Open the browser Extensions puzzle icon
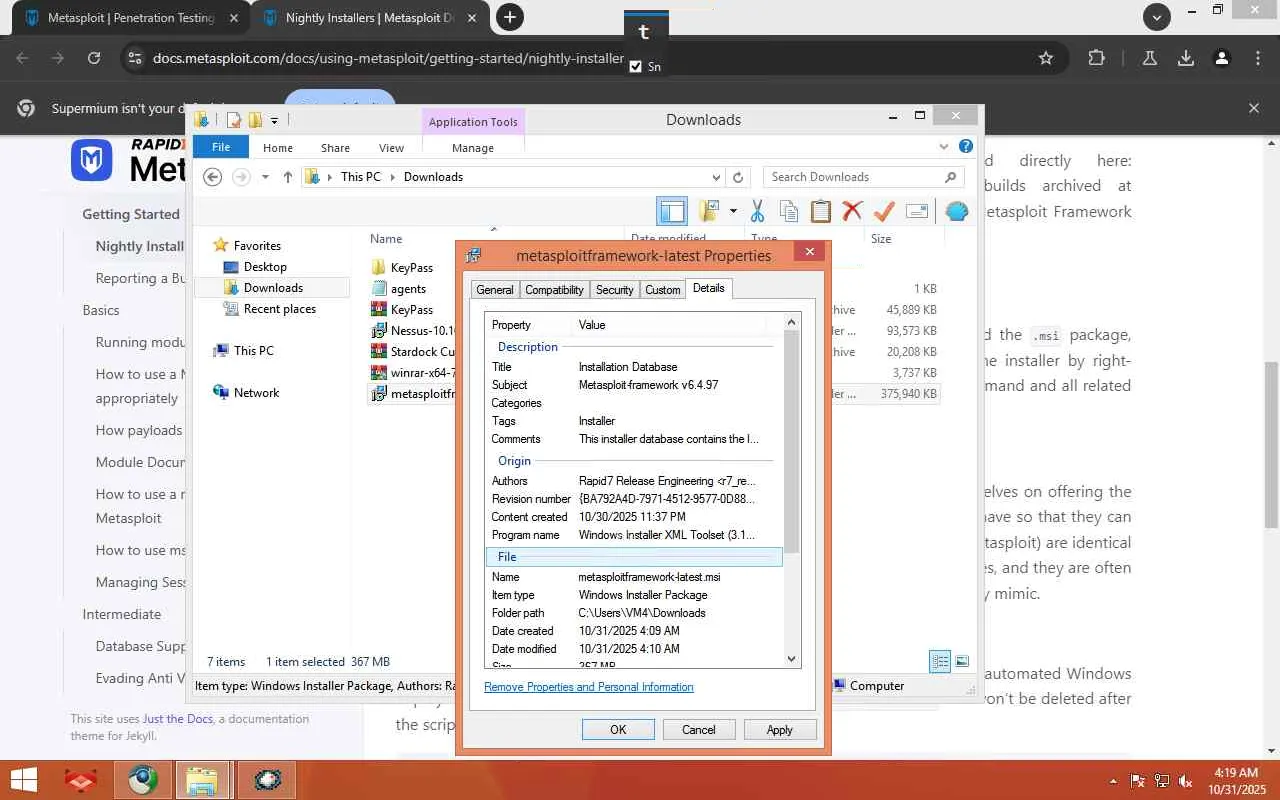1280x800 pixels. 1096,58
